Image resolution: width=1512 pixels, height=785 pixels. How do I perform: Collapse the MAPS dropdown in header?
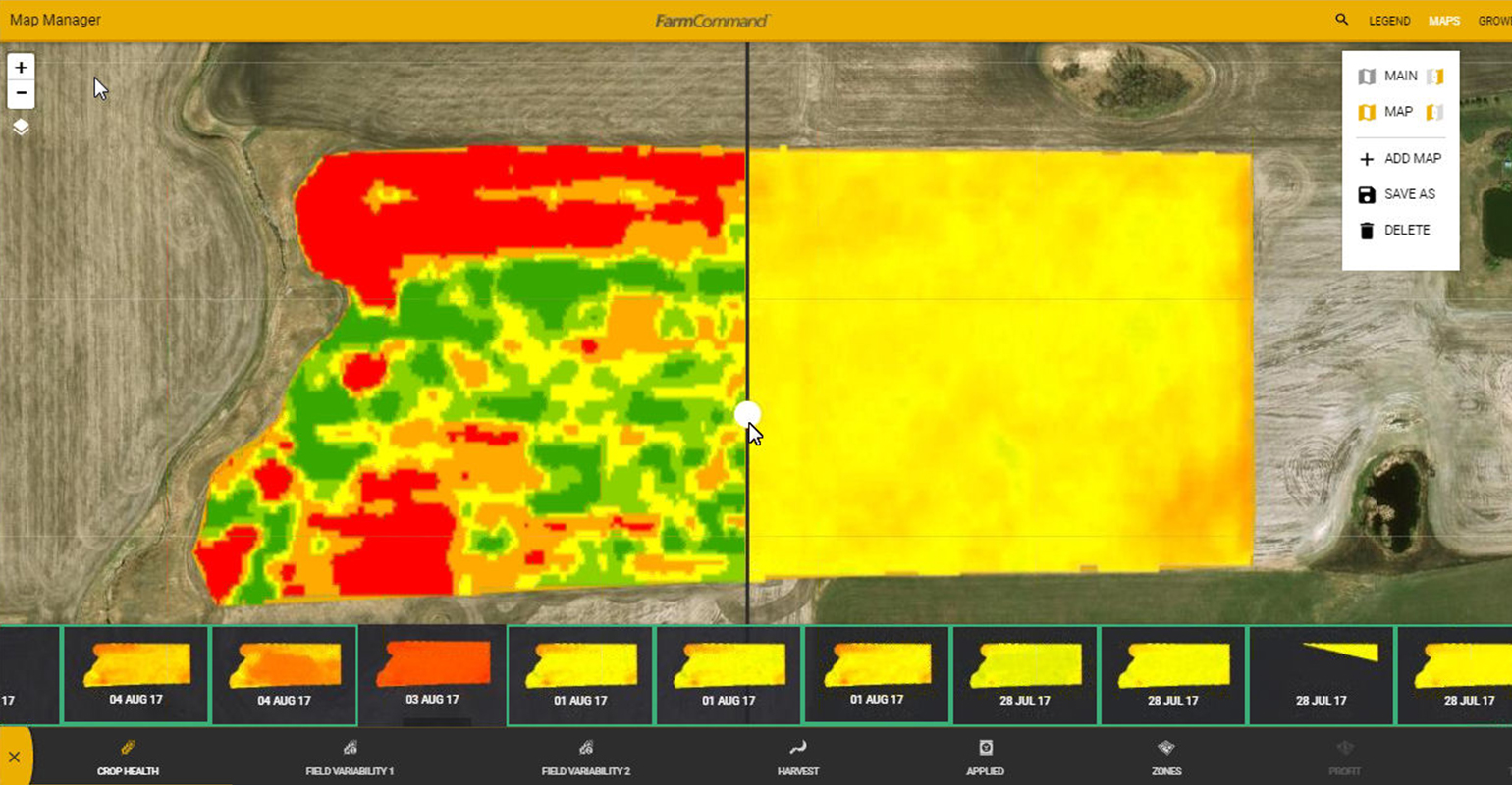pyautogui.click(x=1443, y=21)
